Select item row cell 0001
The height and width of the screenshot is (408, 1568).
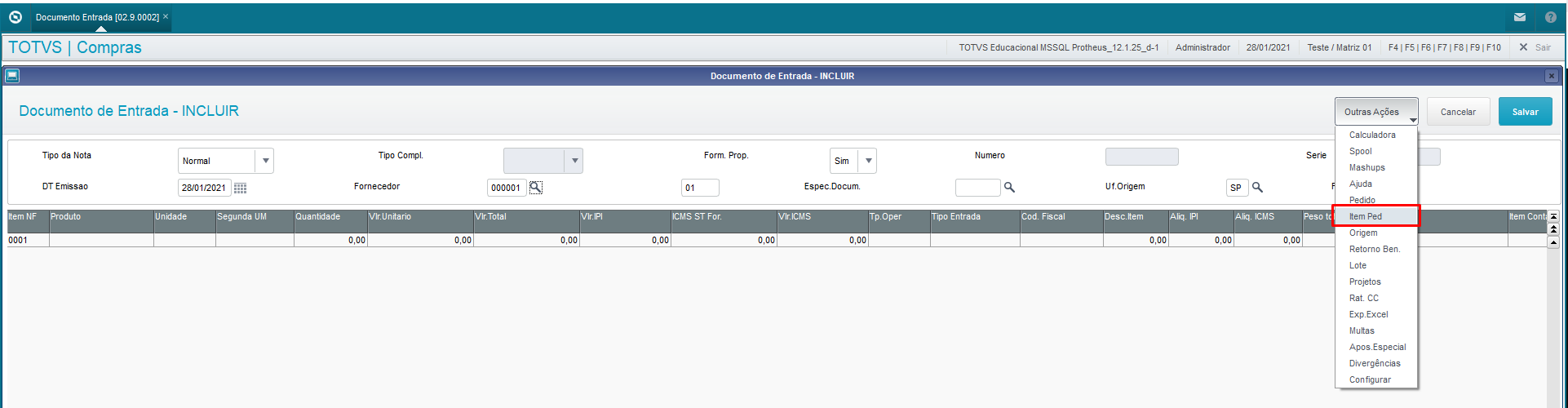coord(29,240)
